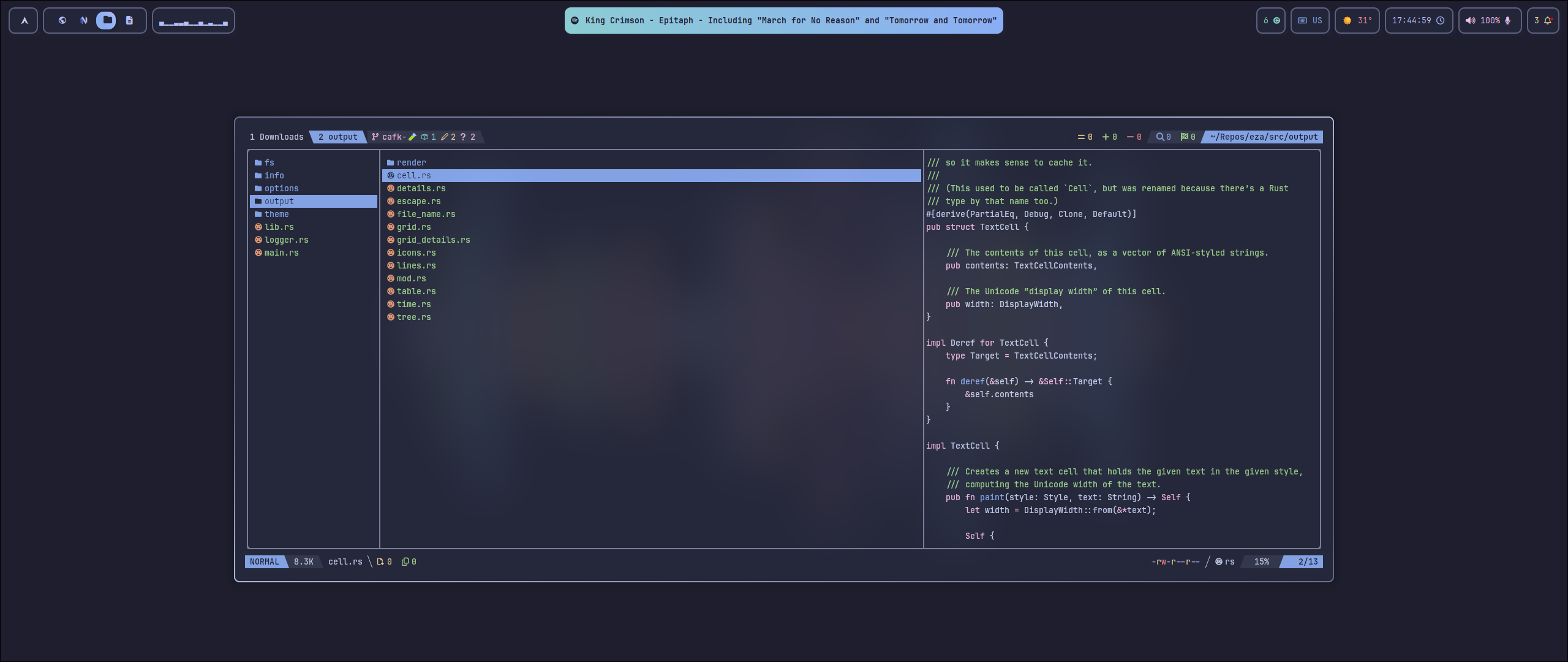Switch keyboard layout using the US indicator
The image size is (1568, 662).
pyautogui.click(x=1310, y=20)
